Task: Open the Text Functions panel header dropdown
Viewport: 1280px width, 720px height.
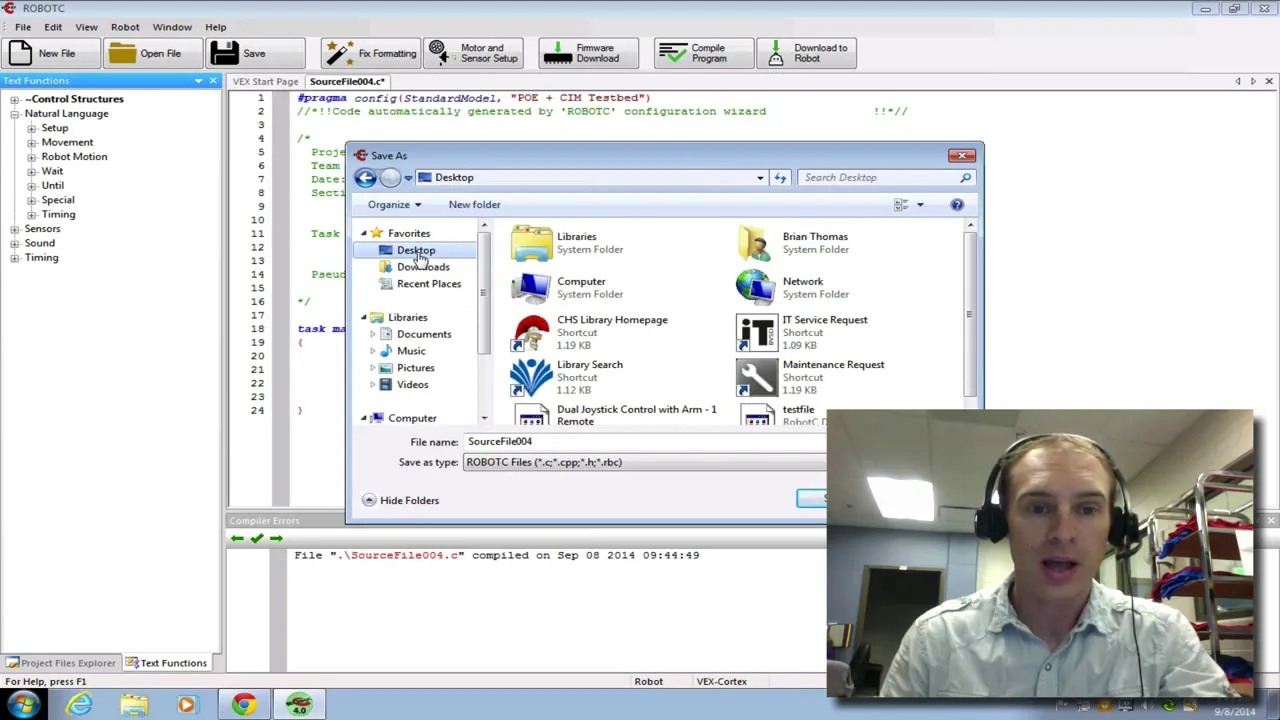Action: click(198, 81)
